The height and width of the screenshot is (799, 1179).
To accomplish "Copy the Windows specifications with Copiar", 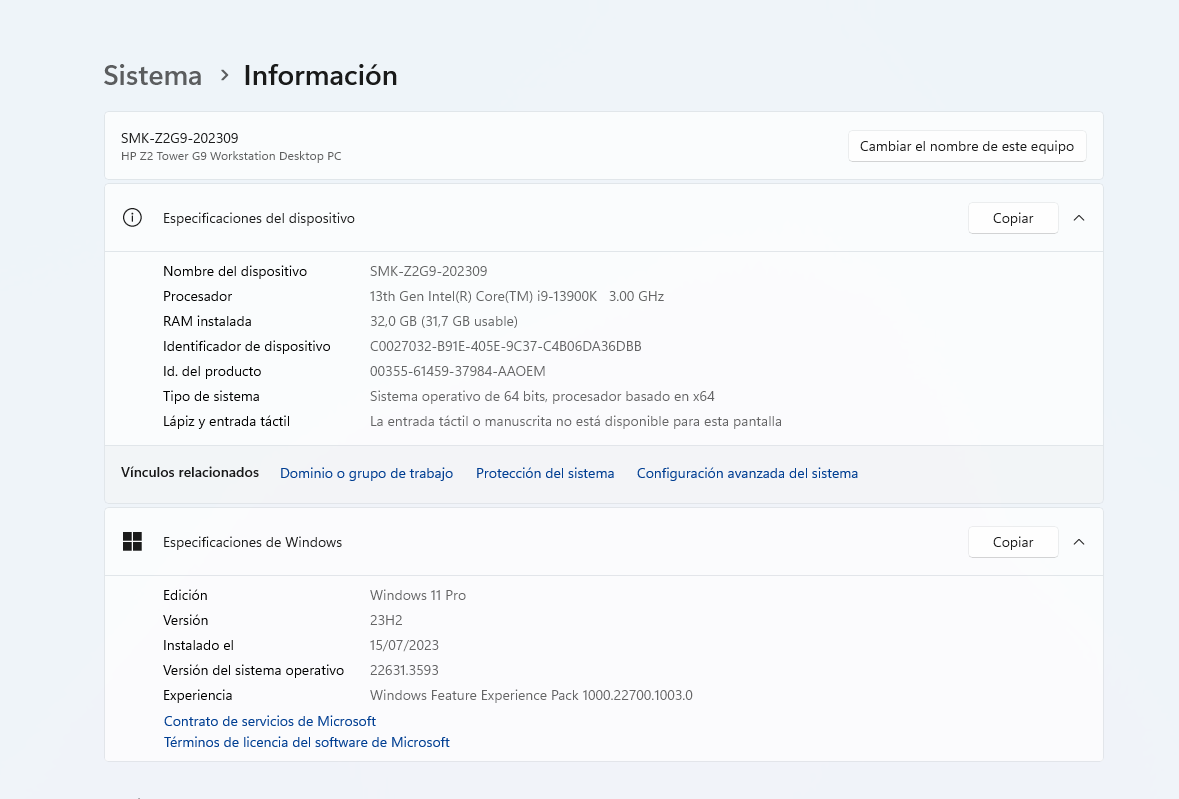I will [1012, 542].
